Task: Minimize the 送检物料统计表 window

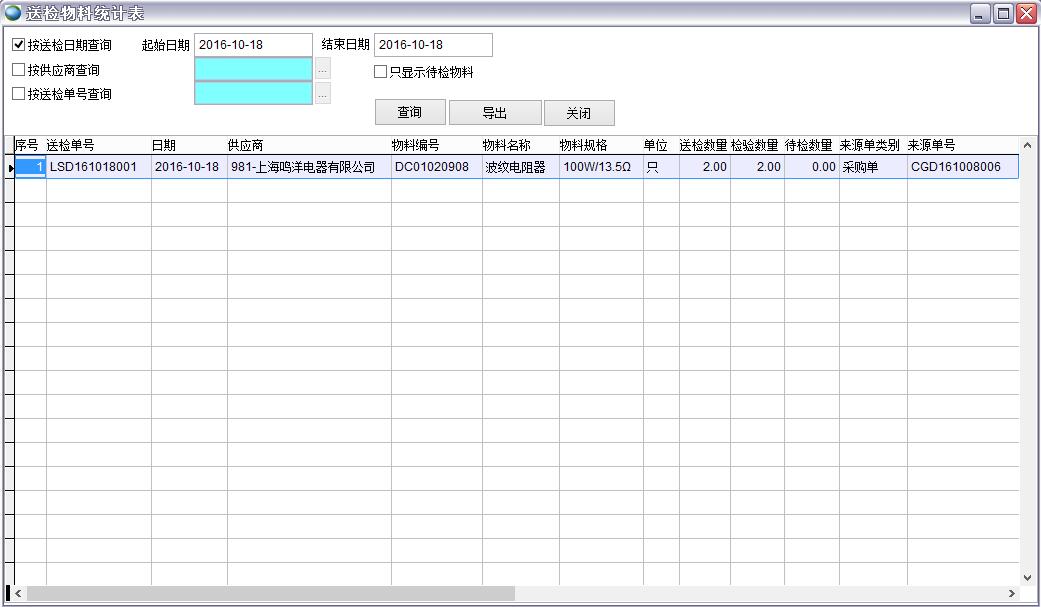Action: pos(980,13)
